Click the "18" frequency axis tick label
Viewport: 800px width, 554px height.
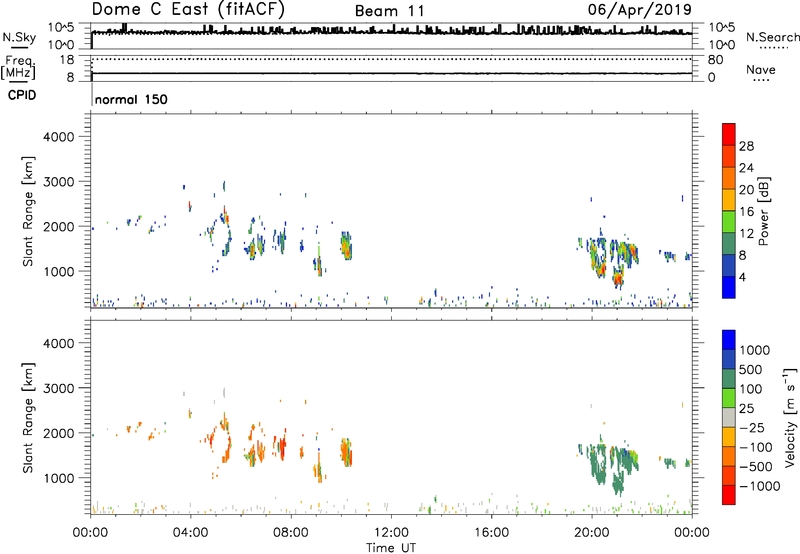[x=67, y=60]
